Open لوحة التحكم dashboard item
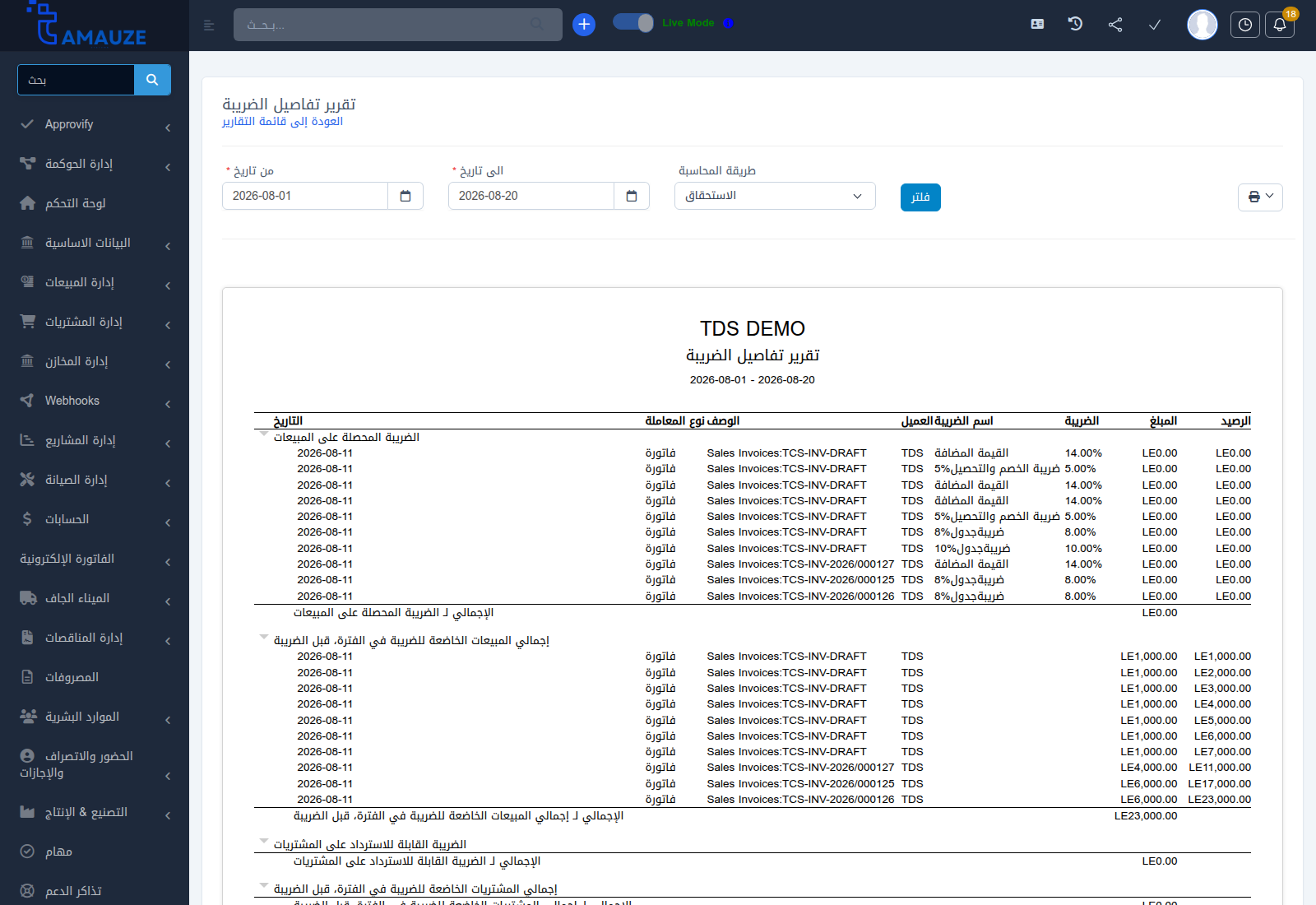Image resolution: width=1316 pixels, height=905 pixels. [x=95, y=203]
